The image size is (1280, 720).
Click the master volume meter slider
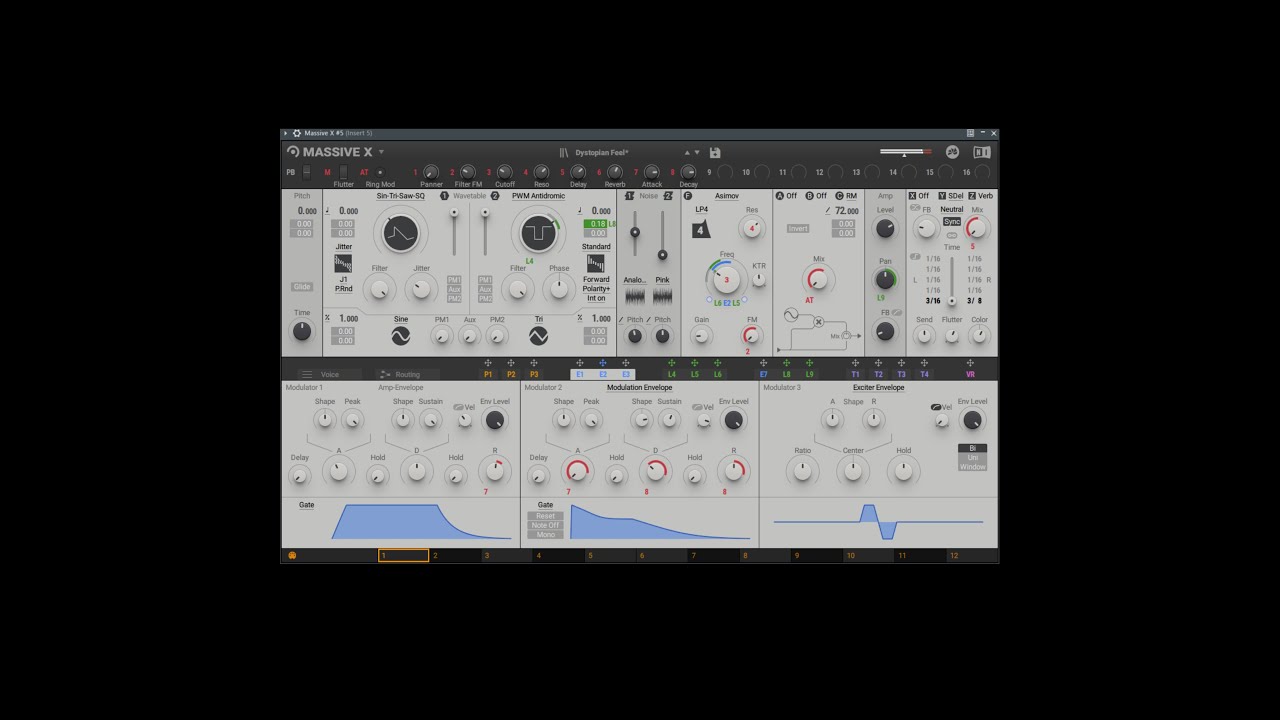pyautogui.click(x=905, y=152)
